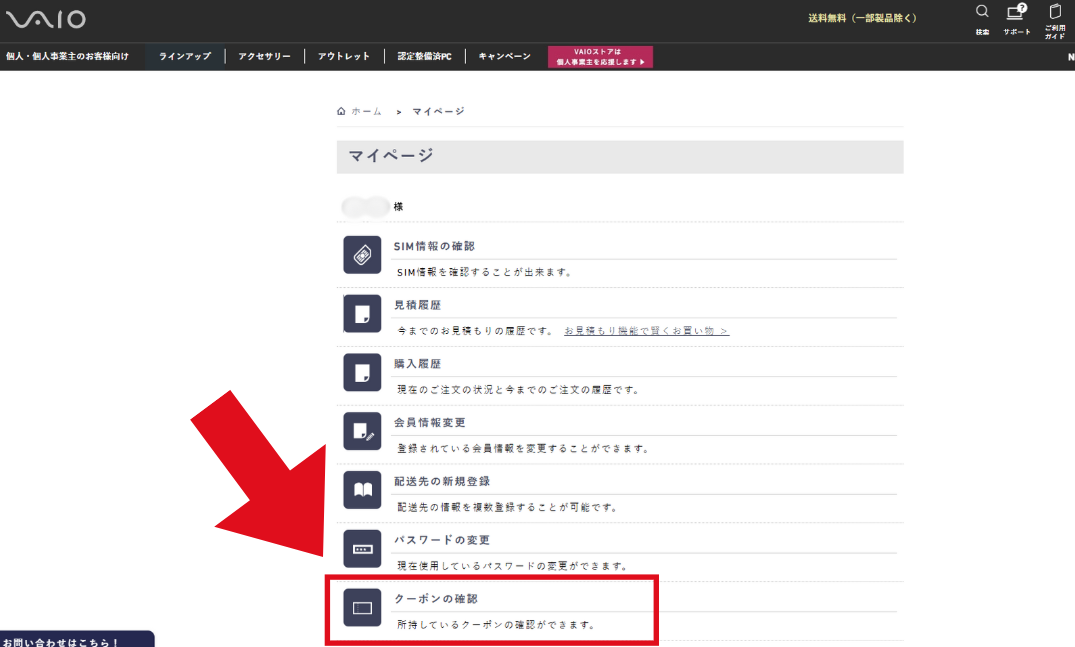Click the purchase history (購入履歴) icon
This screenshot has height=647, width=1075.
point(362,372)
